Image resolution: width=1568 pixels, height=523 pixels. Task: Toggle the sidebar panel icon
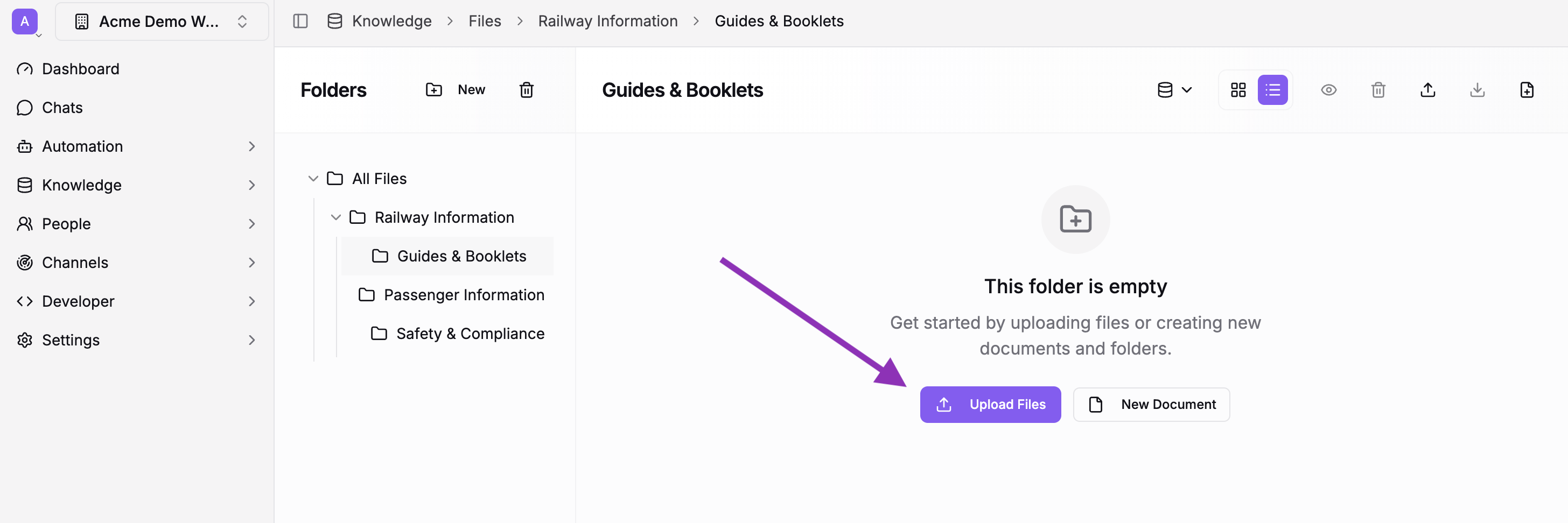300,22
